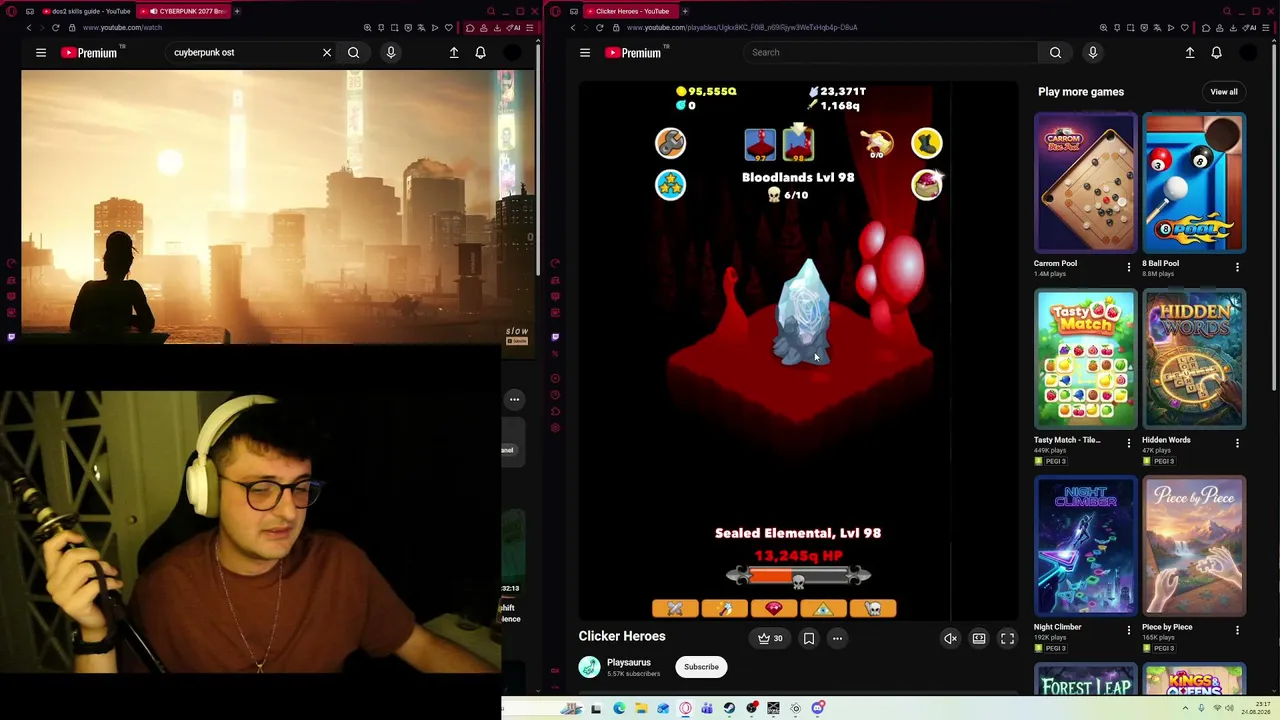Open the ruby sack shop icon
Viewport: 1280px width, 720px height.
coord(927,185)
